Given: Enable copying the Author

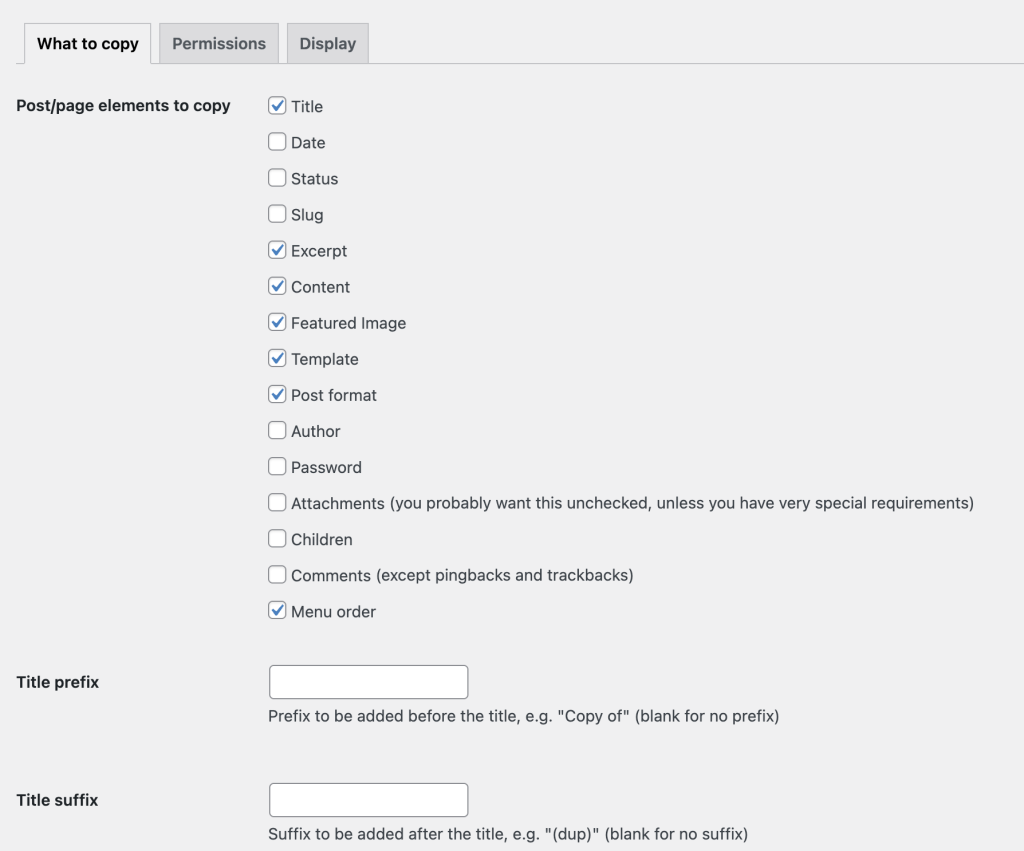Looking at the screenshot, I should click(x=278, y=430).
